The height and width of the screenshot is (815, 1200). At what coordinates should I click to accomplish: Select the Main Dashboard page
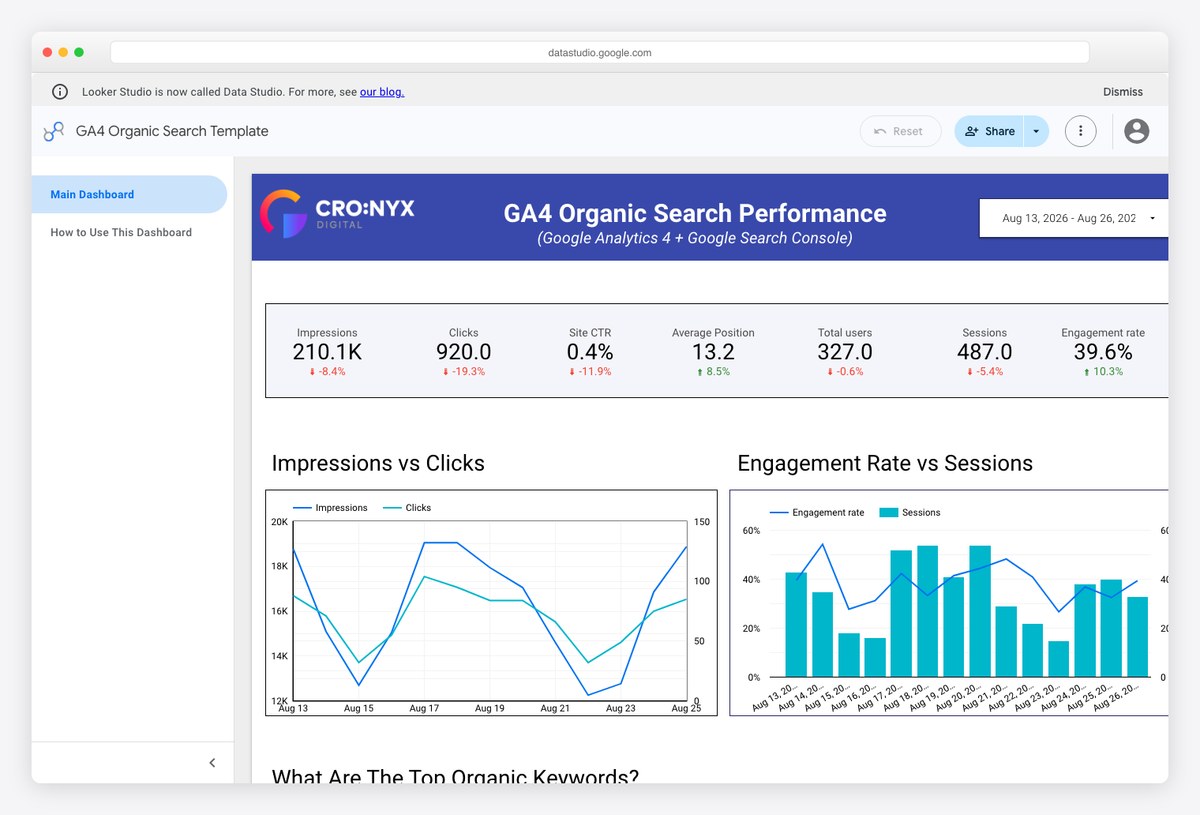pyautogui.click(x=130, y=195)
